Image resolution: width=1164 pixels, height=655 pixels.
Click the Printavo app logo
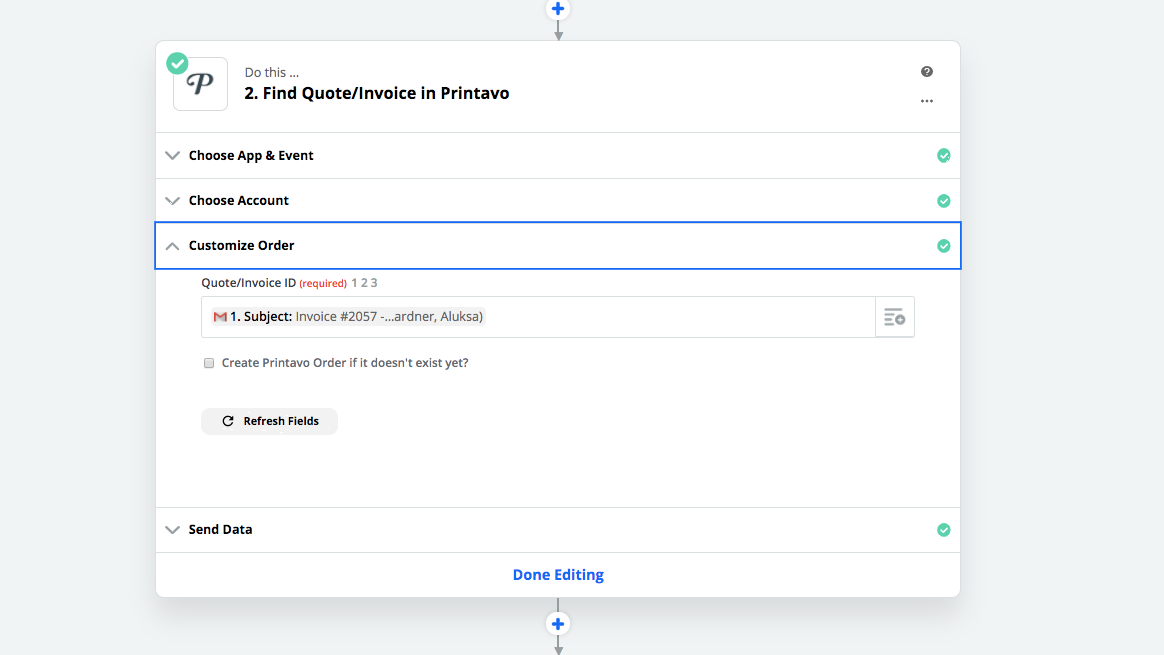tap(200, 84)
